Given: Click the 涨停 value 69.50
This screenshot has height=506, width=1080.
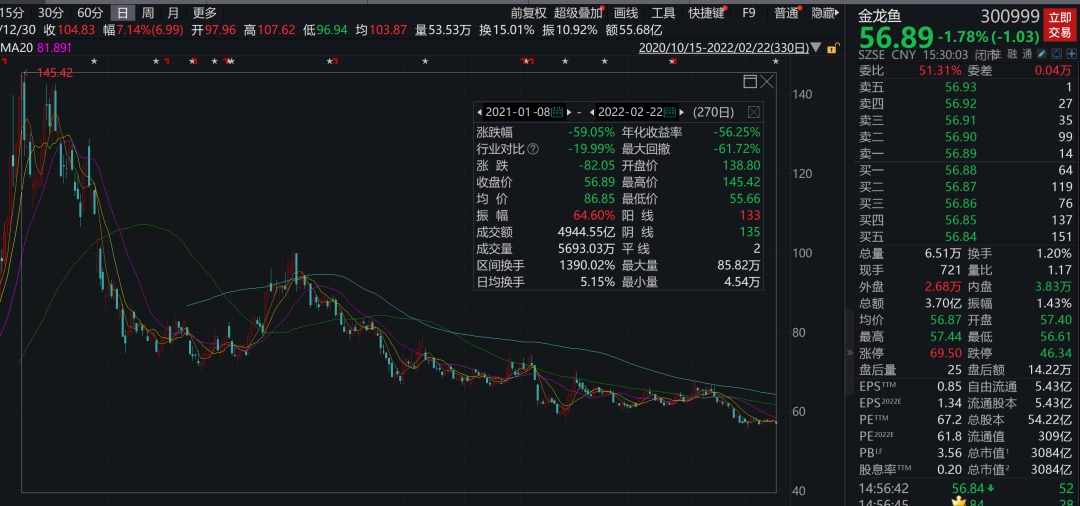Looking at the screenshot, I should pos(946,353).
